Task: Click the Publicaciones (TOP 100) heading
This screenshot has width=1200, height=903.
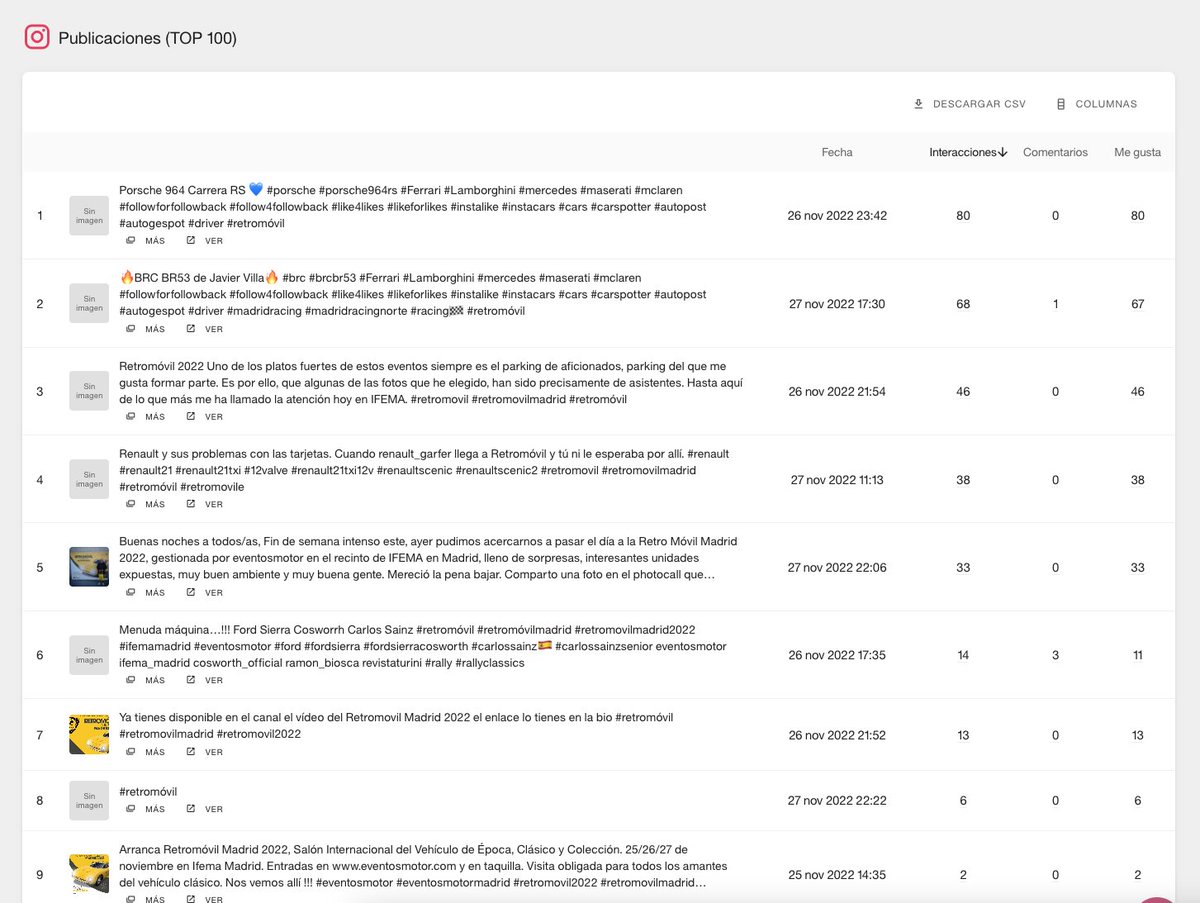Action: pos(148,38)
